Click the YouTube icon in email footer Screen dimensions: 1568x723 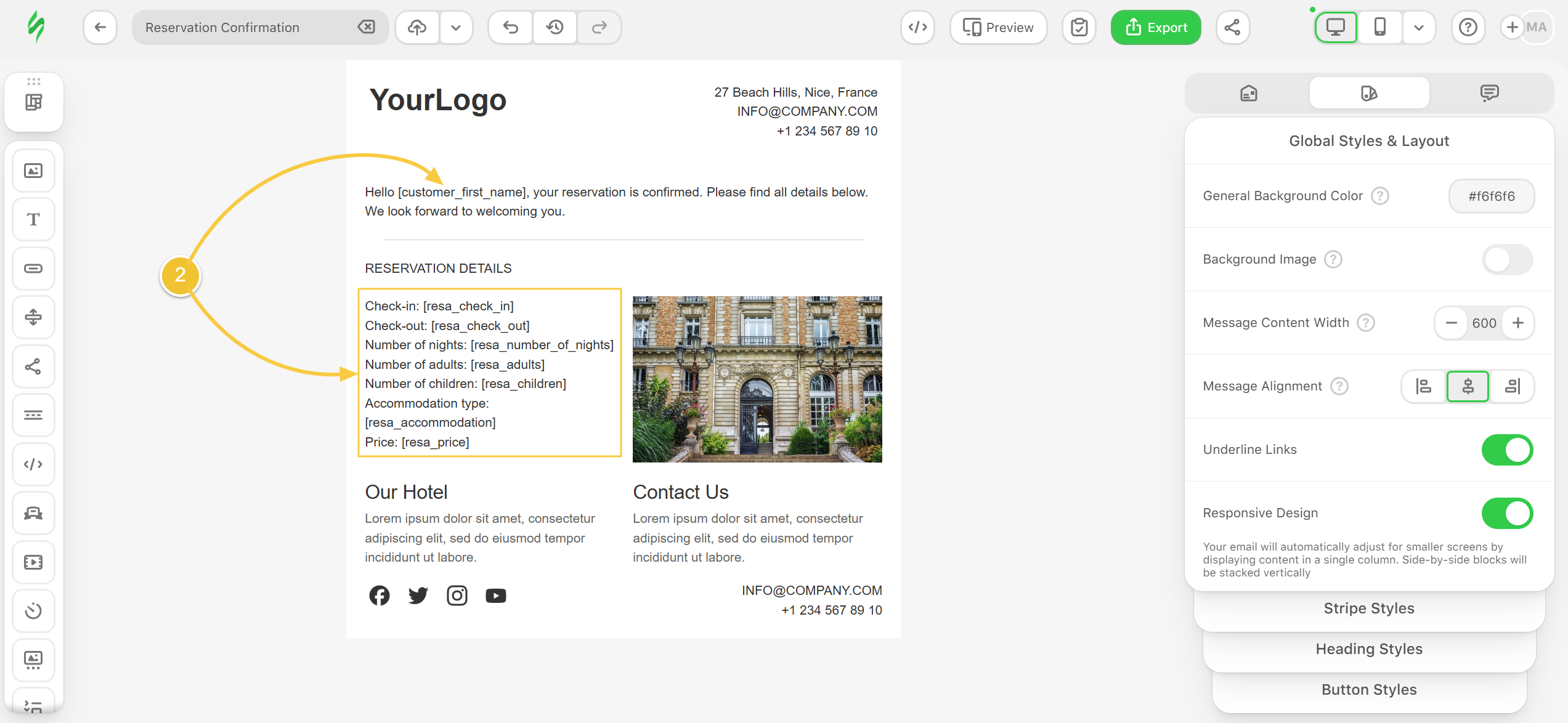coord(496,596)
